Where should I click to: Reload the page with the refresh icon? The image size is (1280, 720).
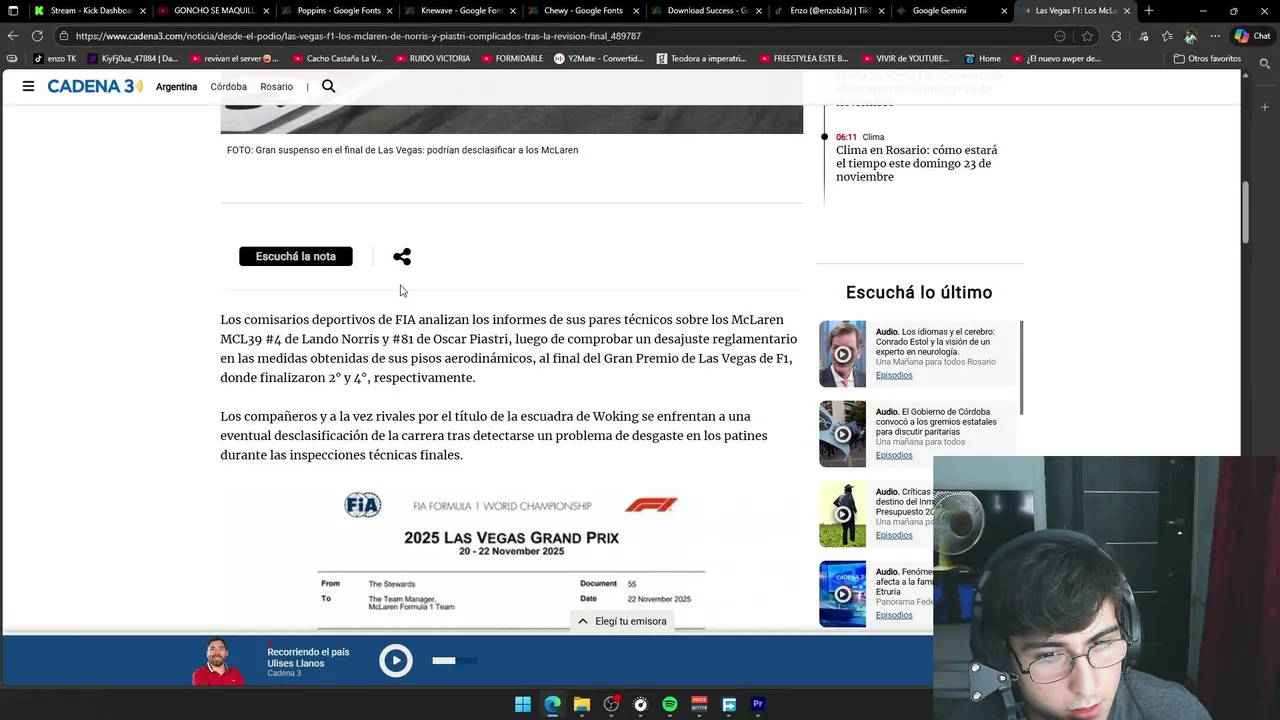pos(37,36)
